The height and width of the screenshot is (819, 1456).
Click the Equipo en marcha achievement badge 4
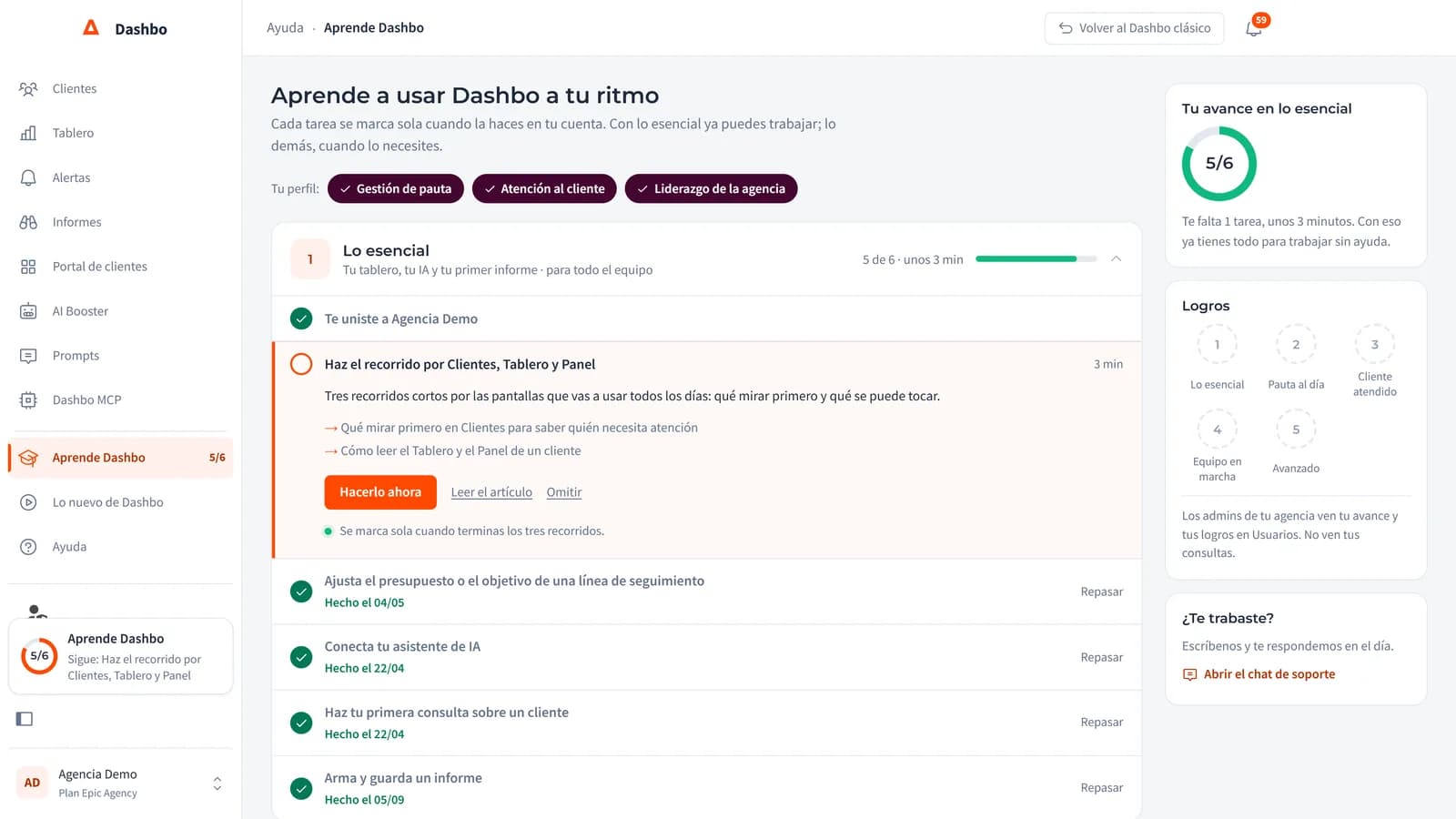point(1217,430)
